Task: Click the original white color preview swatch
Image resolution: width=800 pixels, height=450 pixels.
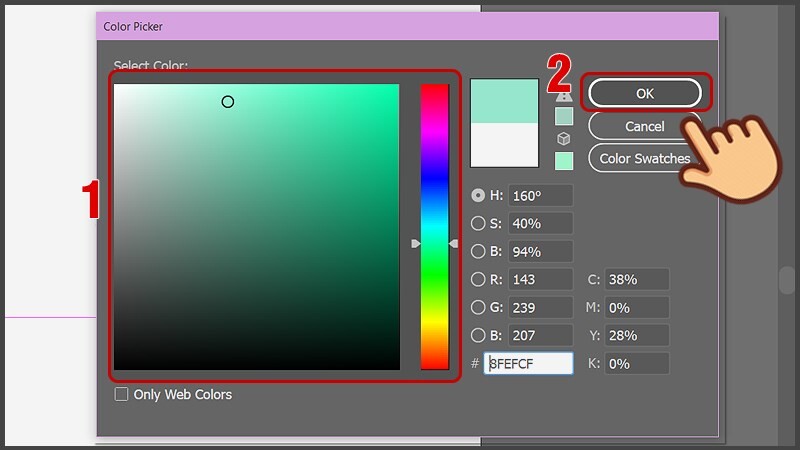Action: (x=504, y=145)
